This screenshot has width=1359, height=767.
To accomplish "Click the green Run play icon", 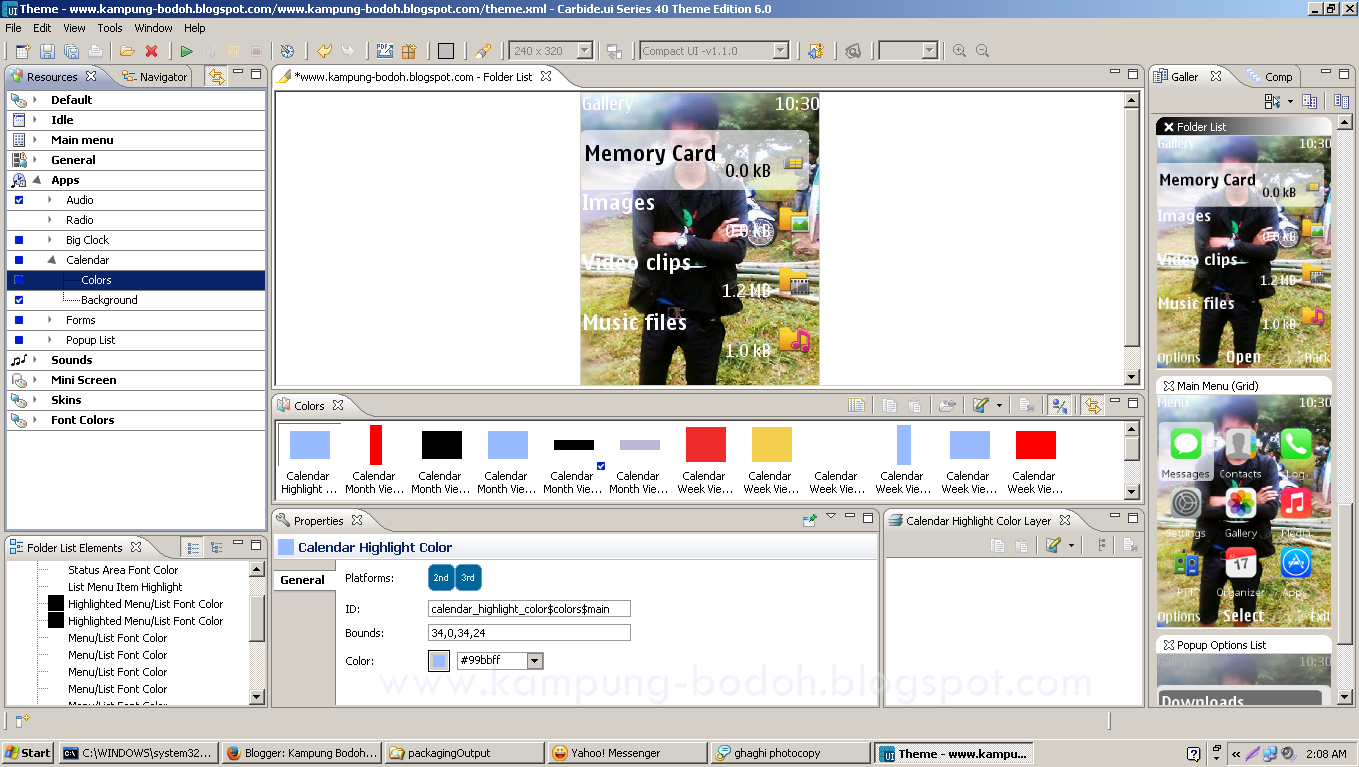I will pos(187,51).
